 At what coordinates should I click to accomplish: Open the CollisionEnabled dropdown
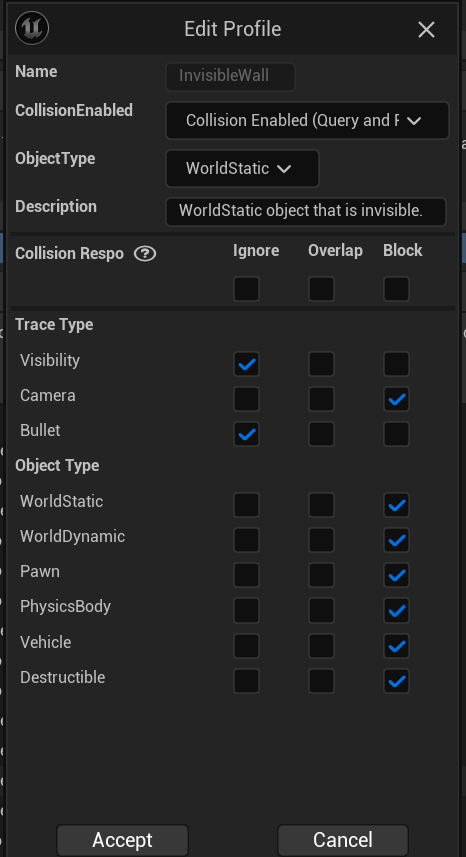[307, 120]
